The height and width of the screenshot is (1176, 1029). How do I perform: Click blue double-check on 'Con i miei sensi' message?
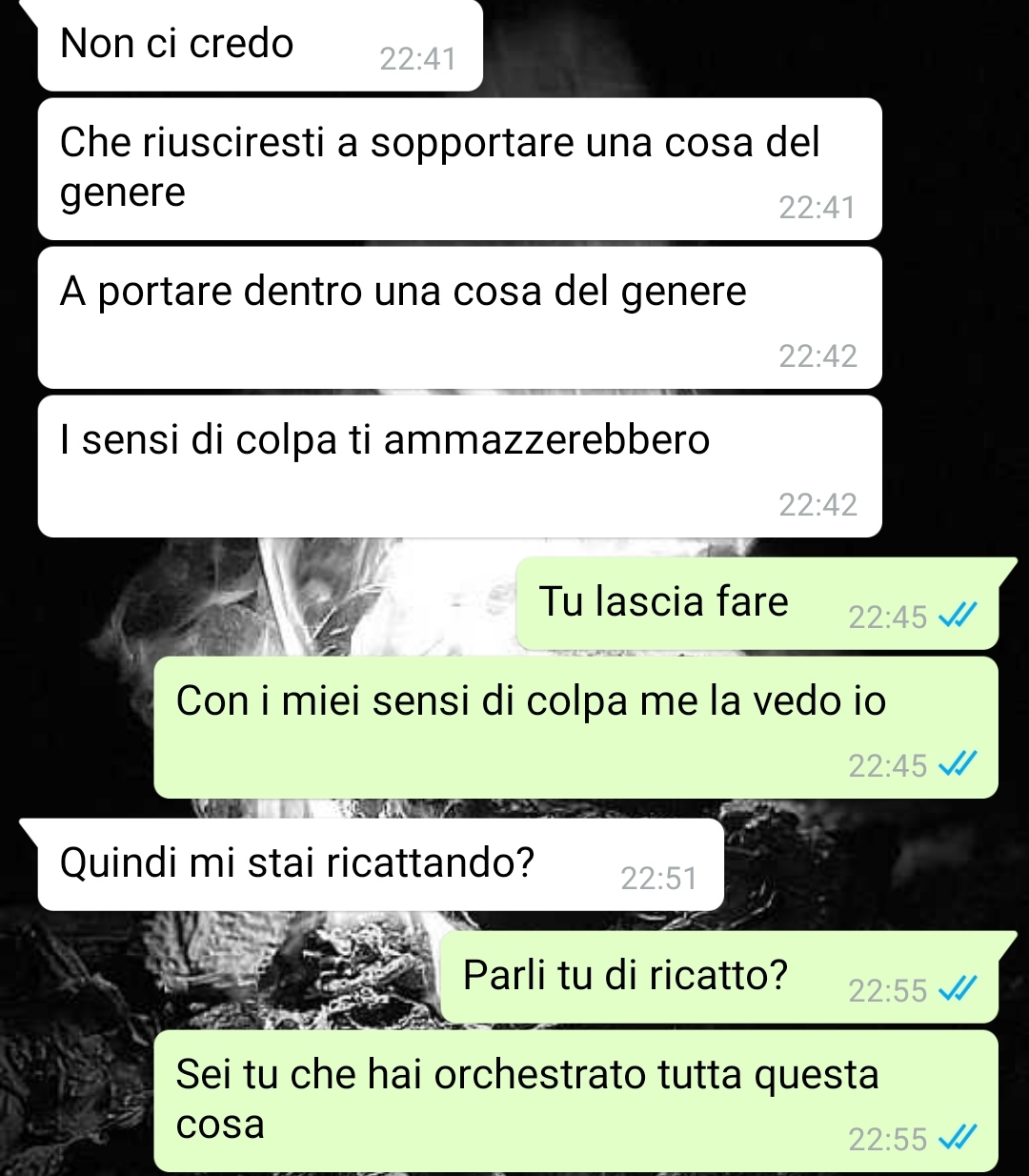tap(957, 765)
